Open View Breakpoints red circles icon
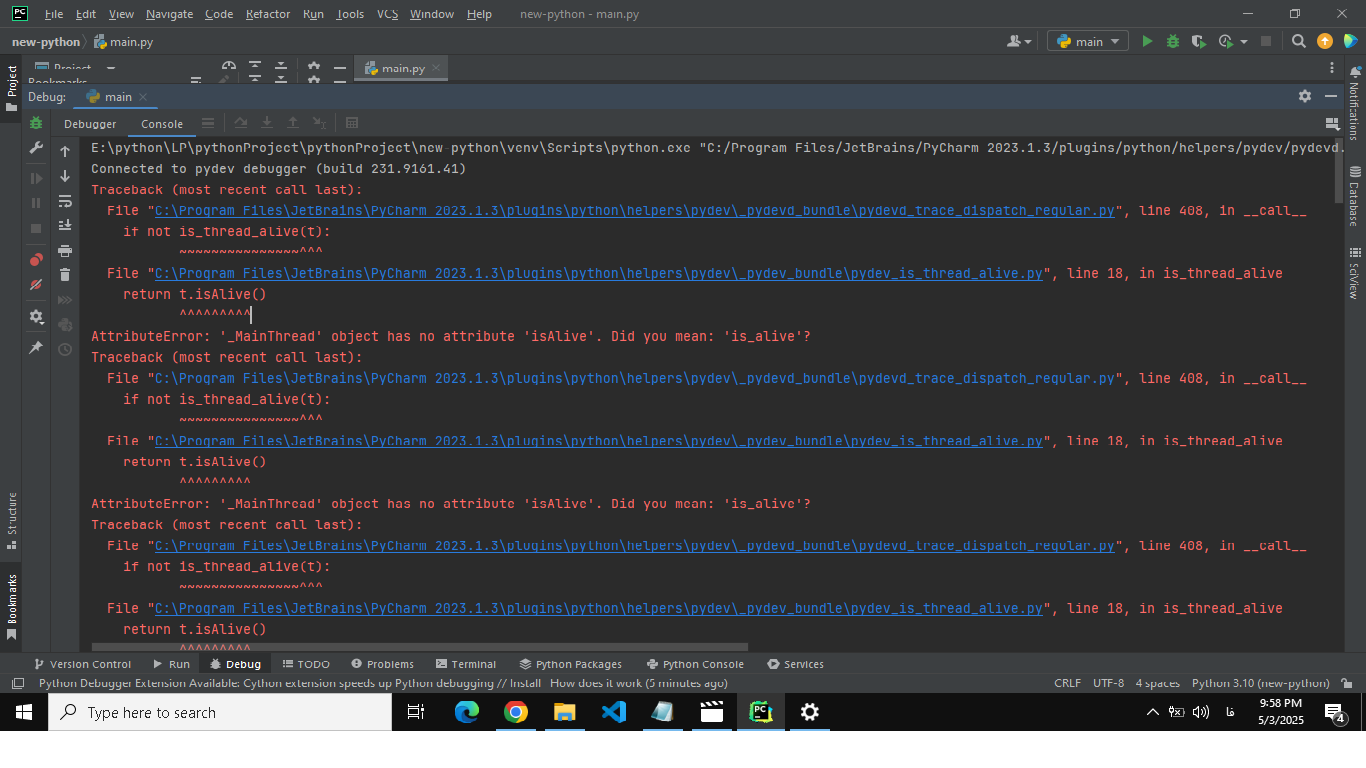Image resolution: width=1366 pixels, height=768 pixels. point(36,259)
